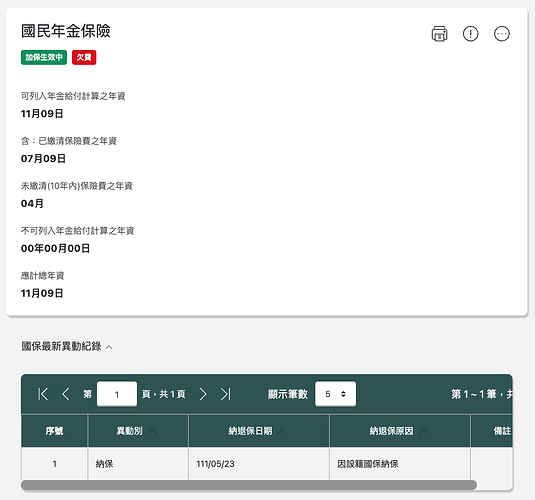Screen dimensions: 535x500
Task: Click the 04月 unpaid seniority value
Action: (x=32, y=203)
